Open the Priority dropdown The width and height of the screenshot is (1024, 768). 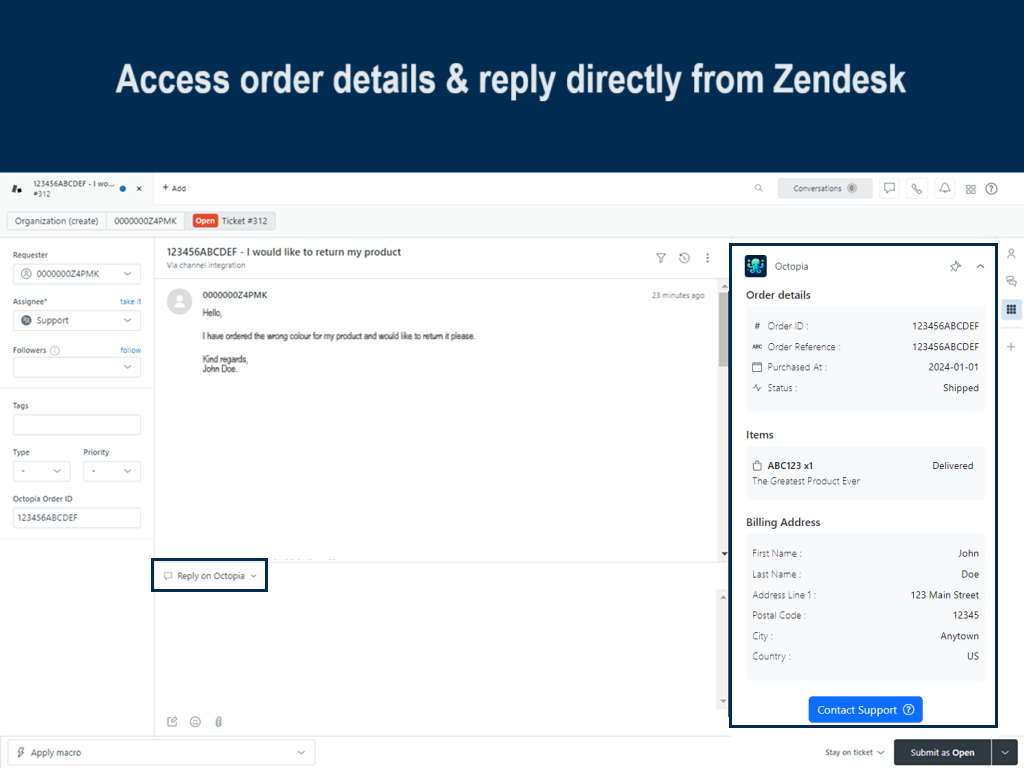click(111, 471)
